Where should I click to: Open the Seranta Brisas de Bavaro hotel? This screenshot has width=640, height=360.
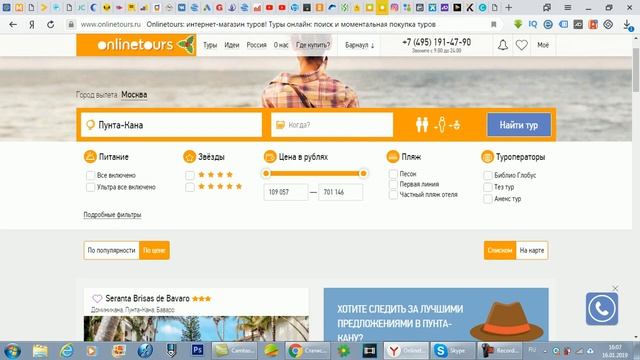pyautogui.click(x=147, y=298)
